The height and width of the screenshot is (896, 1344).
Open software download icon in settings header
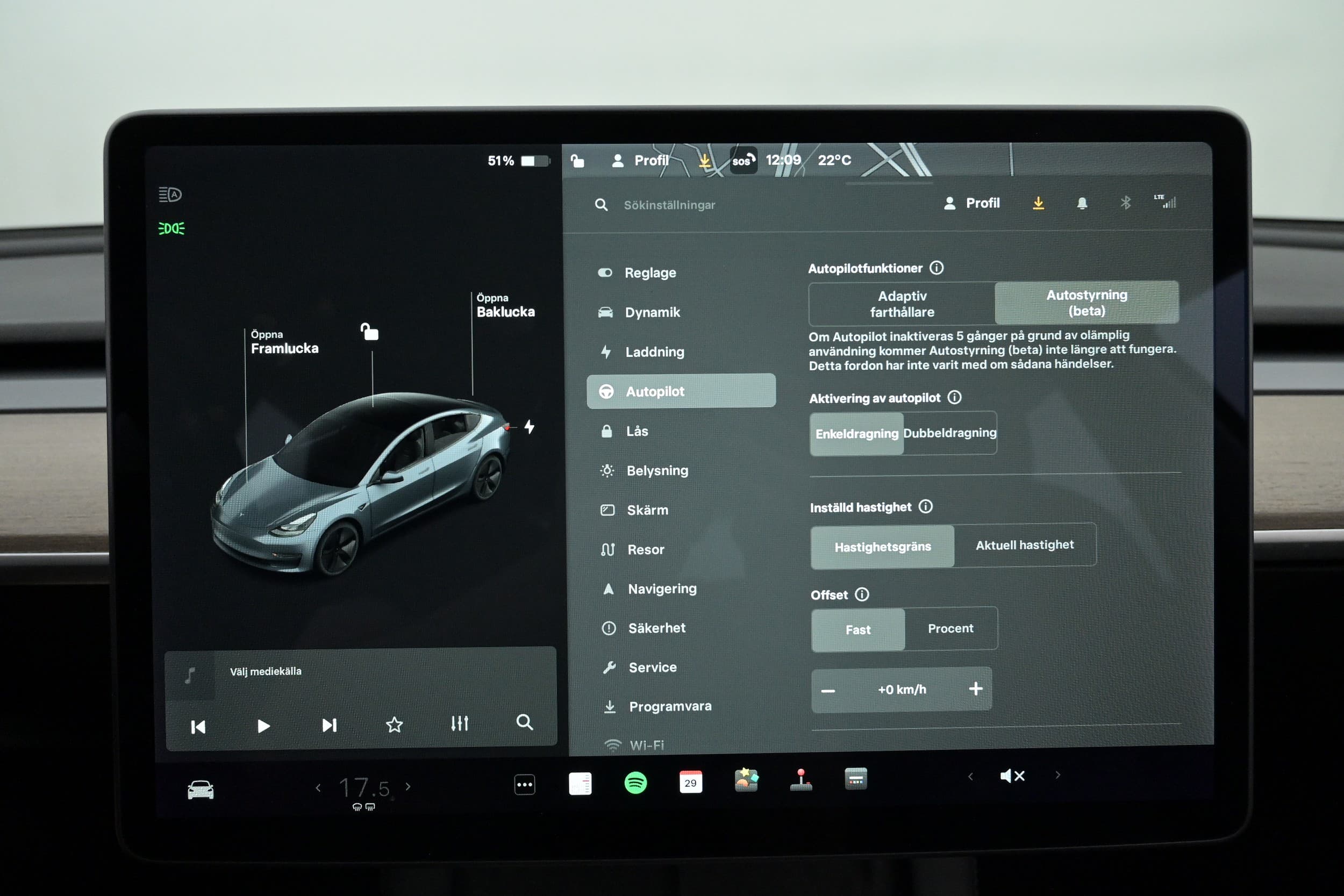click(x=1038, y=203)
